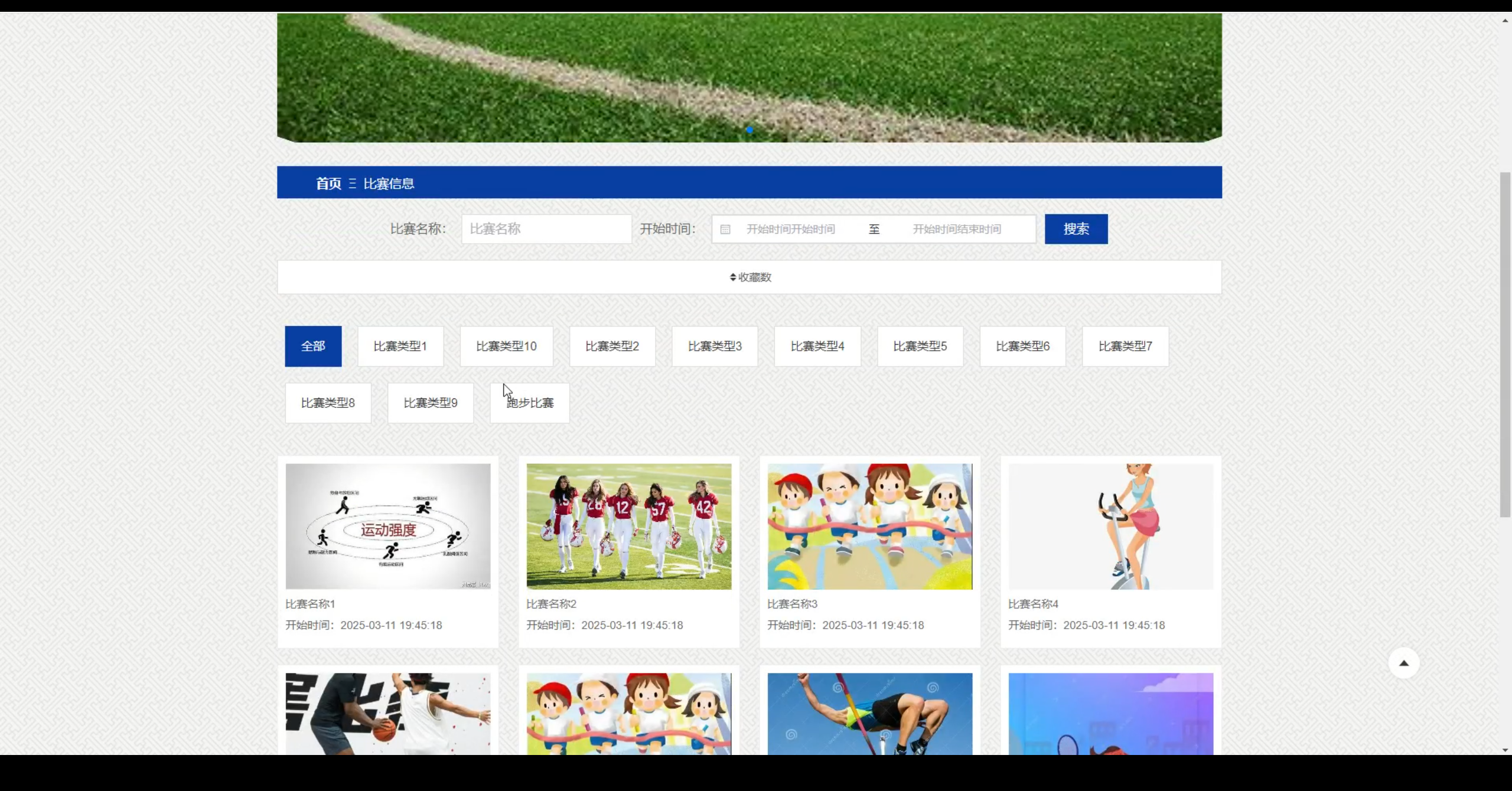This screenshot has width=1512, height=791.
Task: Open the end date picker field
Action: point(957,229)
